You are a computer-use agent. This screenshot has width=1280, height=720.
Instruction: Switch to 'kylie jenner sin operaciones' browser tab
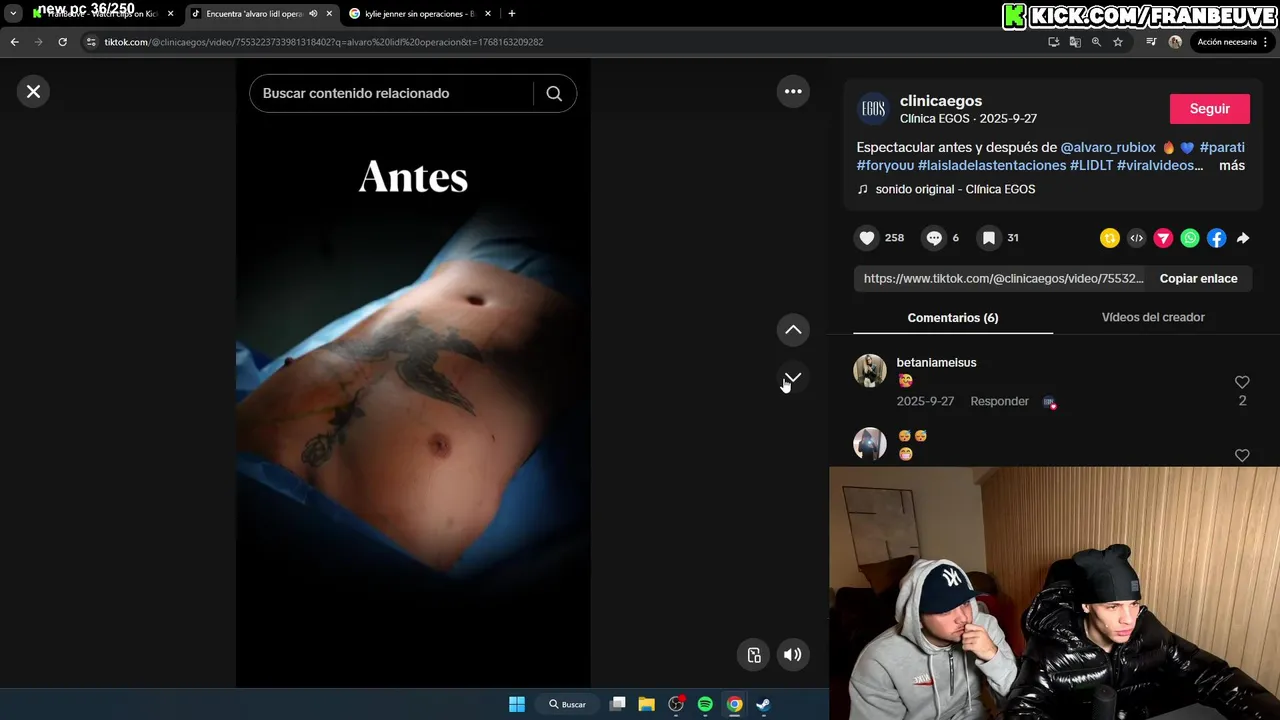[418, 14]
